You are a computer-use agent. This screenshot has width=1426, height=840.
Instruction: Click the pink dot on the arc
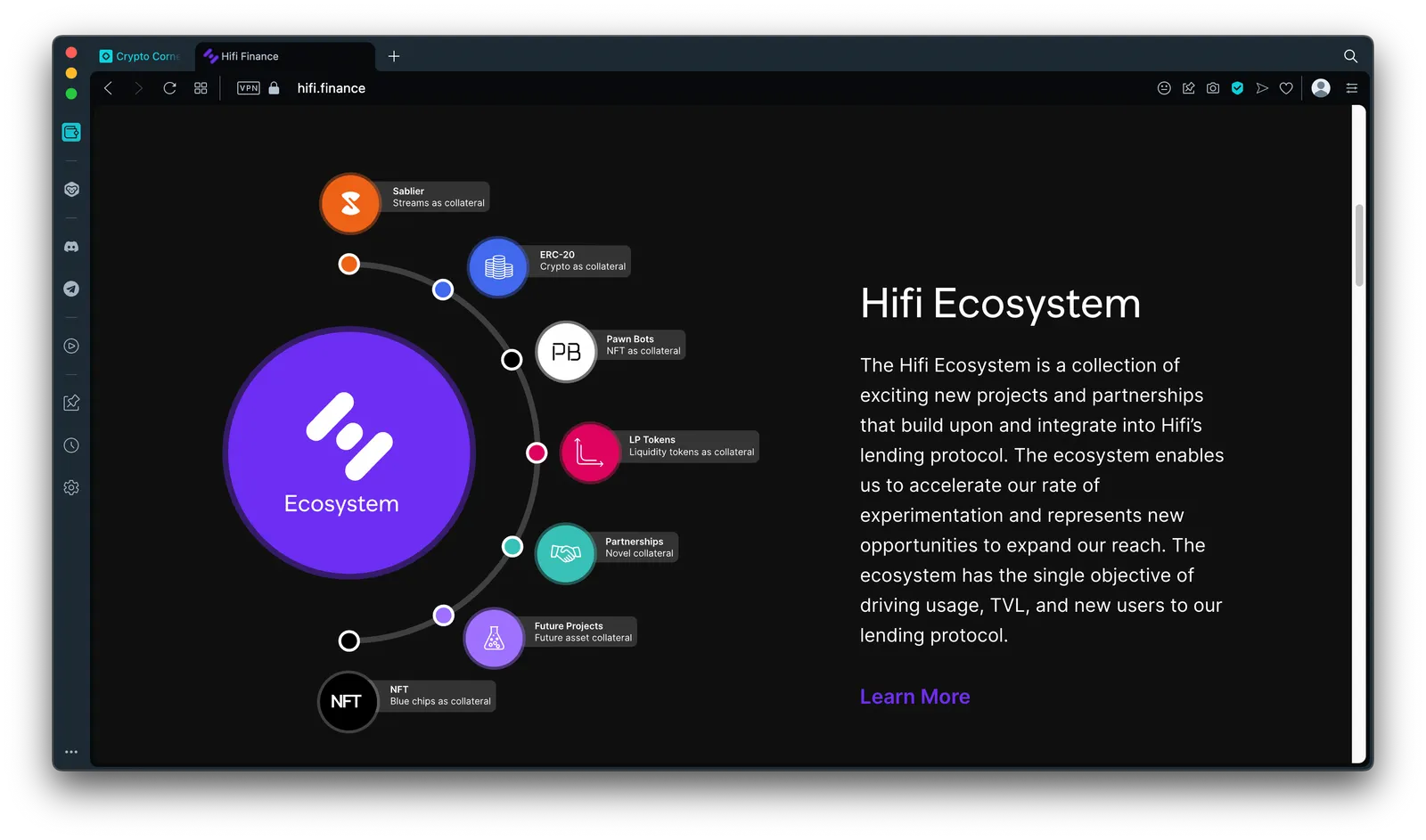(537, 453)
